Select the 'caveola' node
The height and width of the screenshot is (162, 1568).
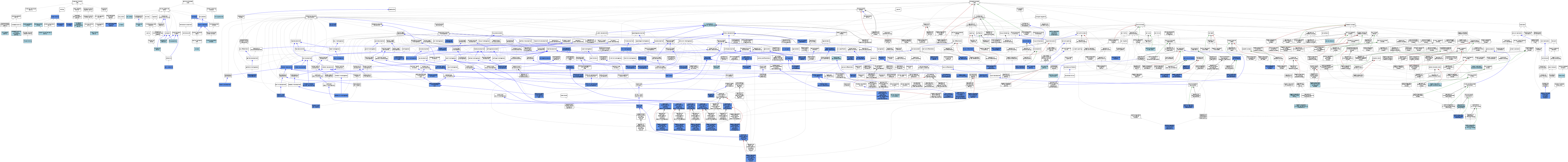[x=197, y=49]
